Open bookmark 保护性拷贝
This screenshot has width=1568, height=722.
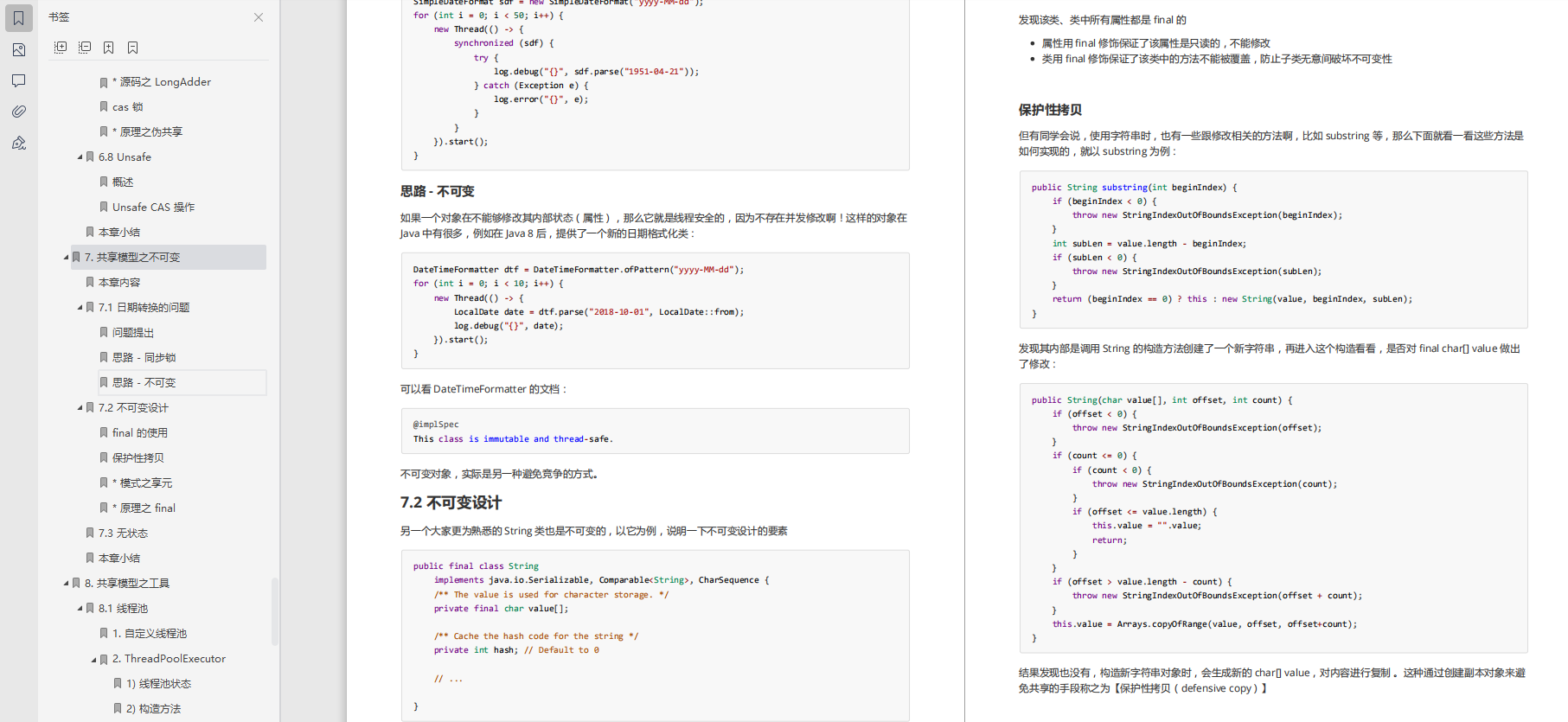click(x=138, y=458)
